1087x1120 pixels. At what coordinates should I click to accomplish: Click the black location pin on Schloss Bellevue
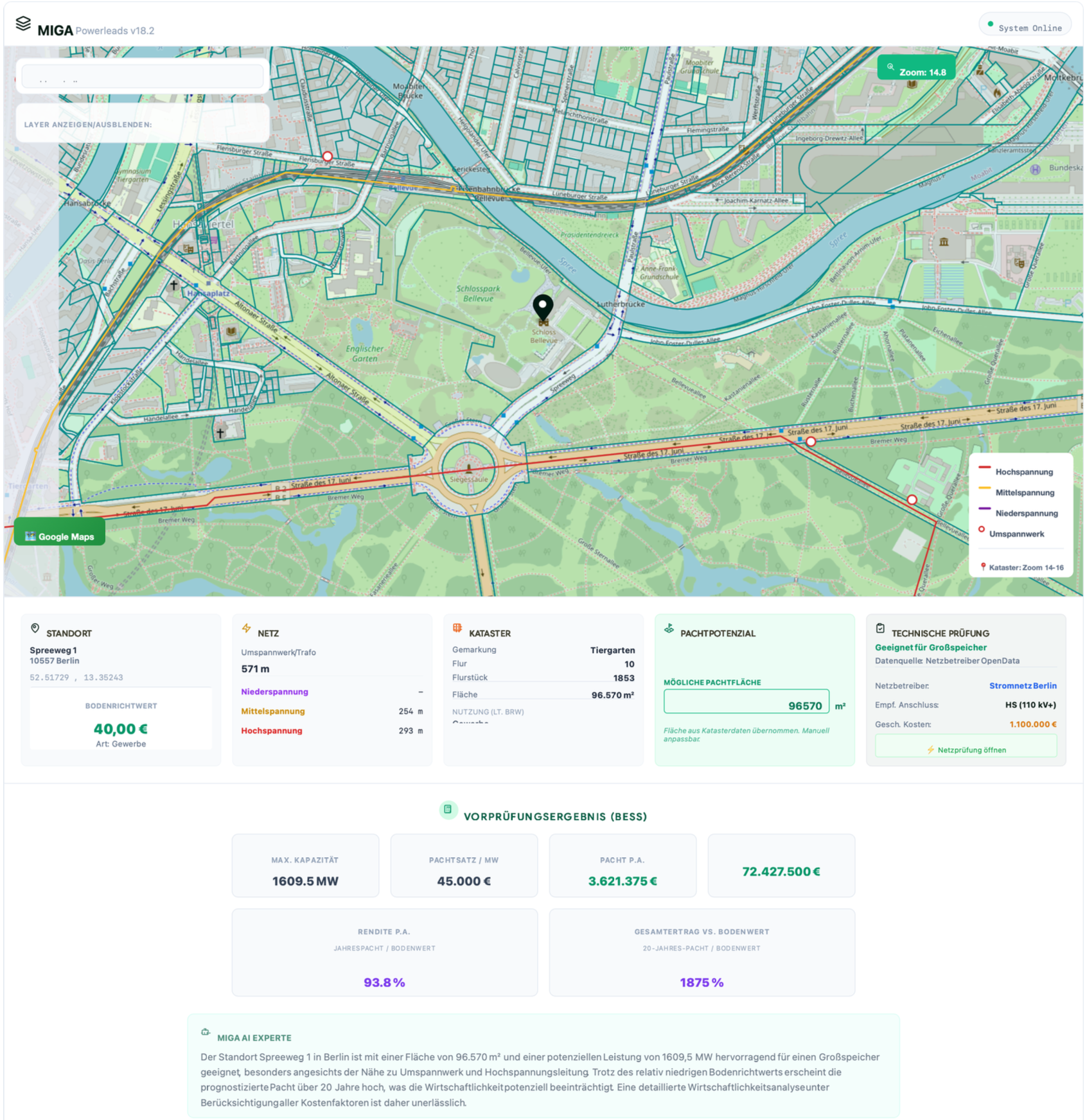click(543, 308)
